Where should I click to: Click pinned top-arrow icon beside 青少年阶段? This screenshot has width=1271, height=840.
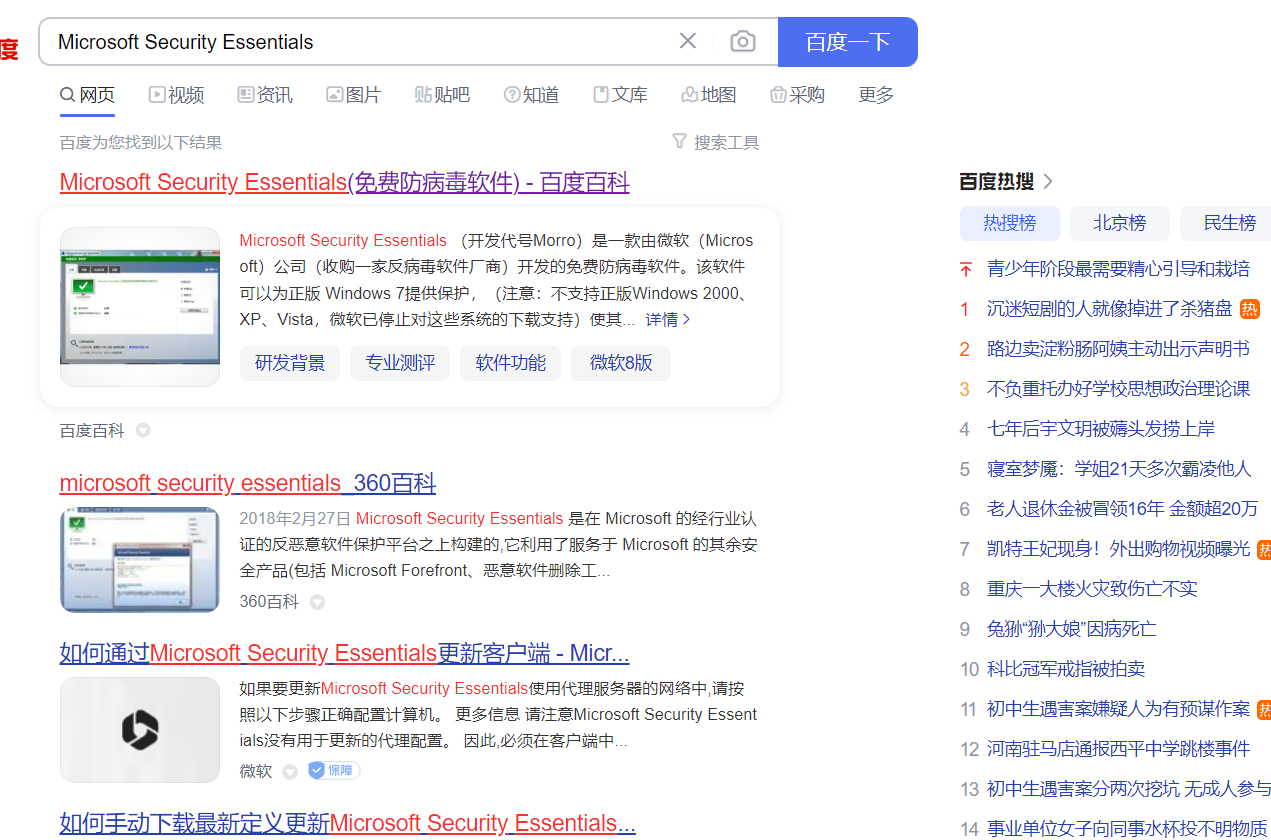pos(965,269)
